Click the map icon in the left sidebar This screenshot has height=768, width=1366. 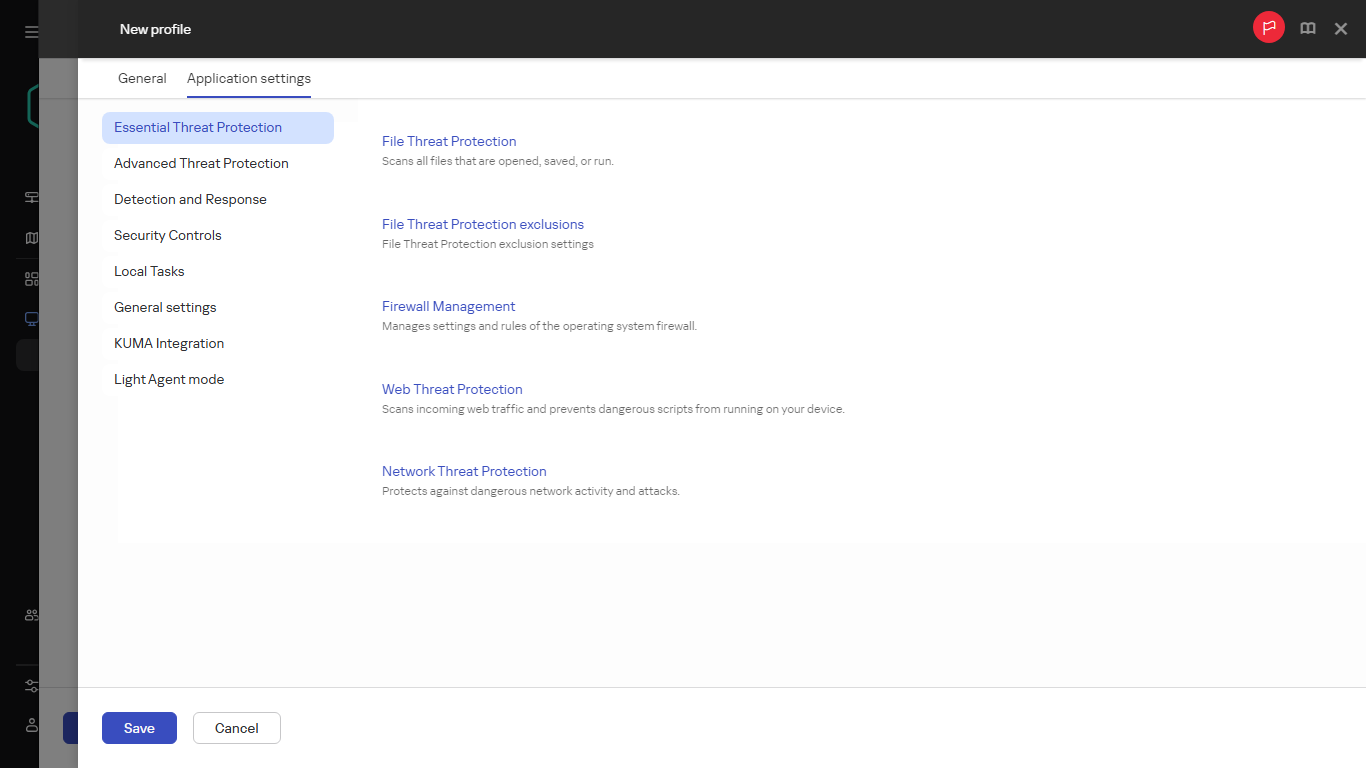tap(31, 238)
